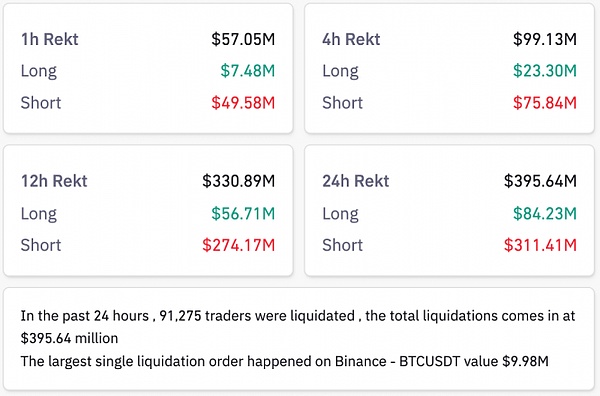Click the $395.64 million summary text
Viewport: 600px width, 396px height.
(69, 338)
